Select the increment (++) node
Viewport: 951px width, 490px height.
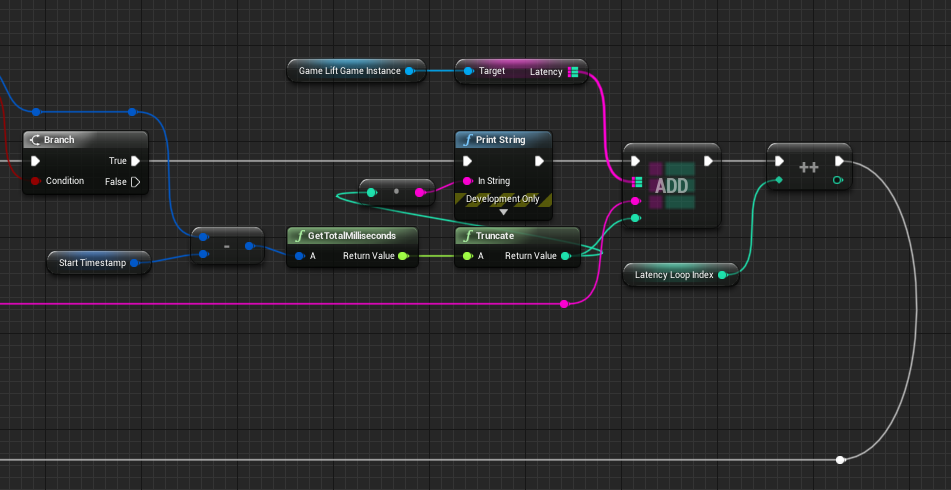pos(809,168)
